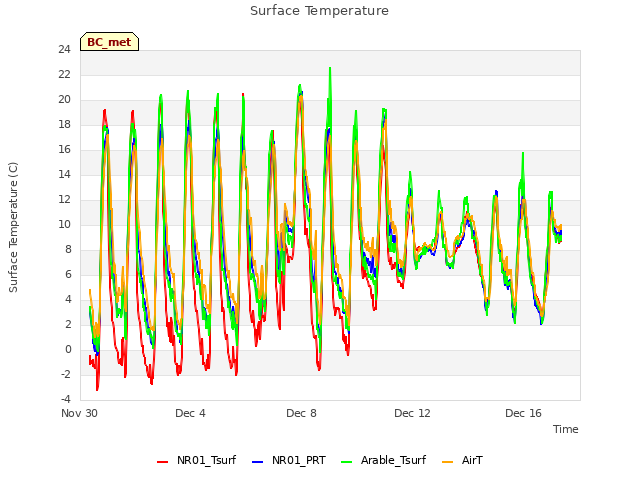Click the red NR01_Tsurf legend swatch

click(162, 462)
